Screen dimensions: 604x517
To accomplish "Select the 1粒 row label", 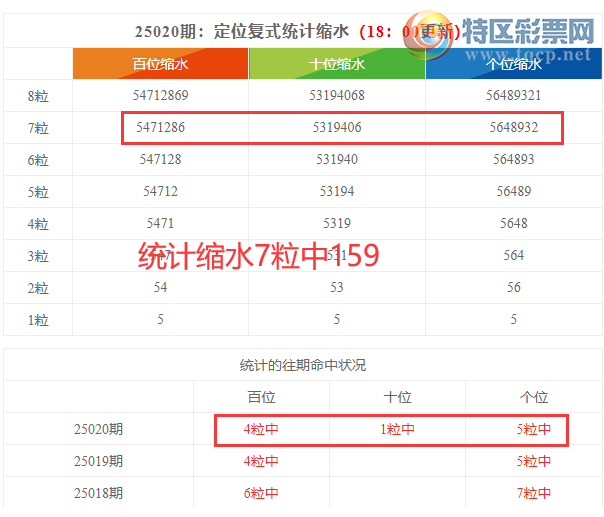I will 38,320.
